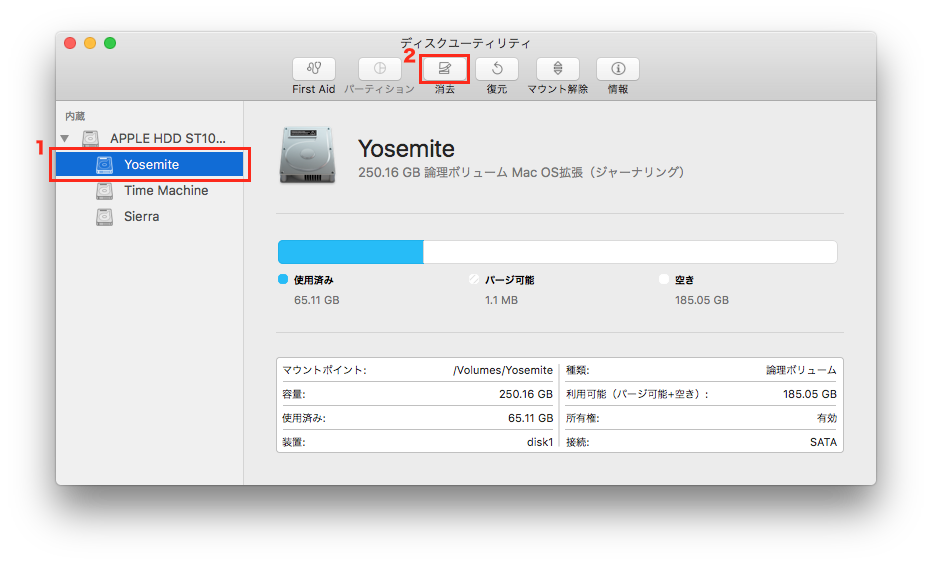Click the yellow minimize window button

tap(90, 43)
